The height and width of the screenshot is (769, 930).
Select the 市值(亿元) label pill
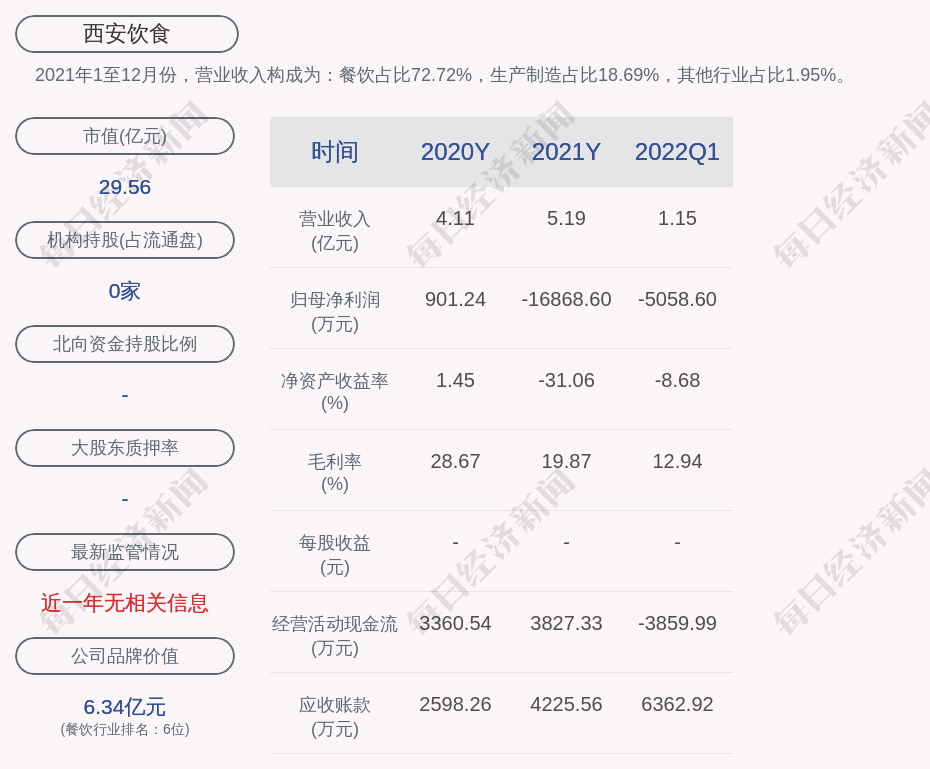(x=125, y=136)
